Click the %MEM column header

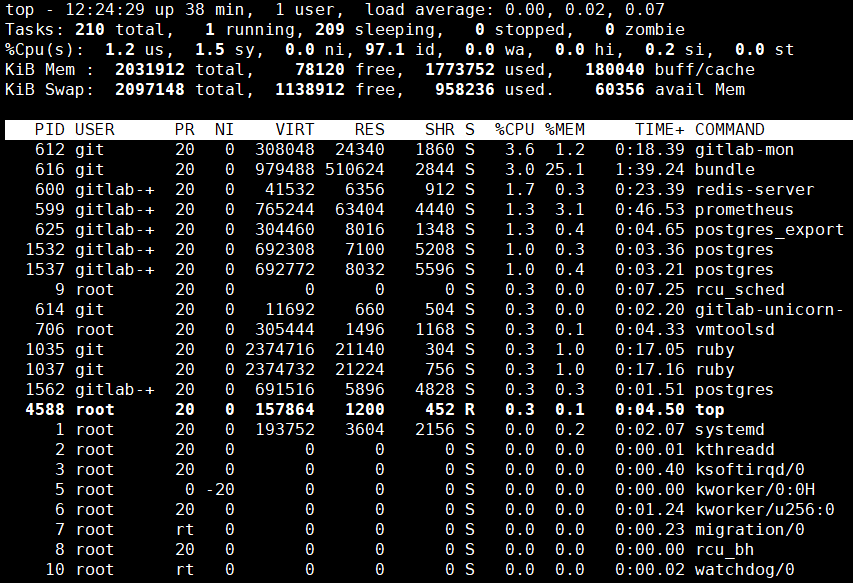pyautogui.click(x=564, y=130)
